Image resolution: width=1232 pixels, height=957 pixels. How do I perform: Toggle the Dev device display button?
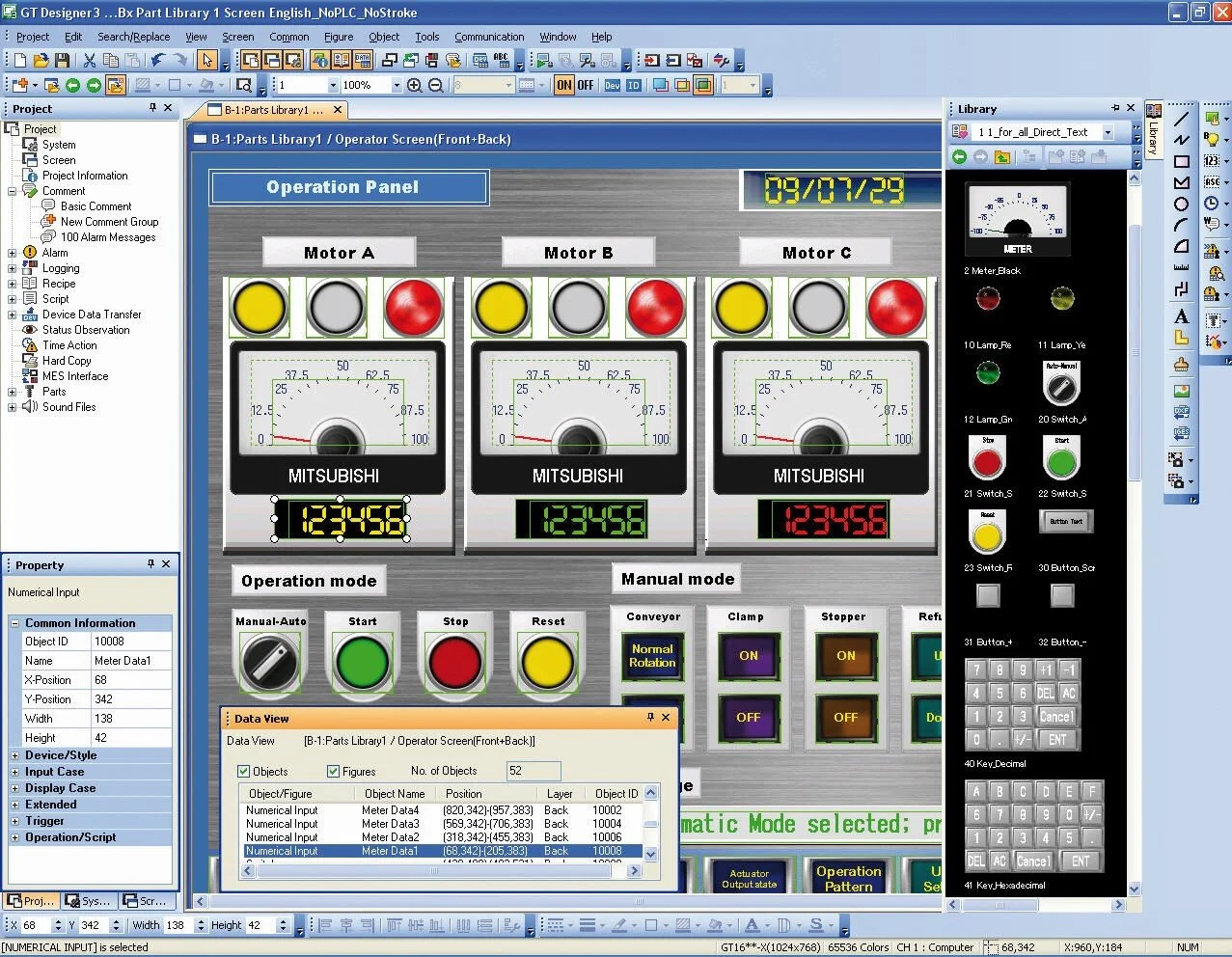coord(612,85)
